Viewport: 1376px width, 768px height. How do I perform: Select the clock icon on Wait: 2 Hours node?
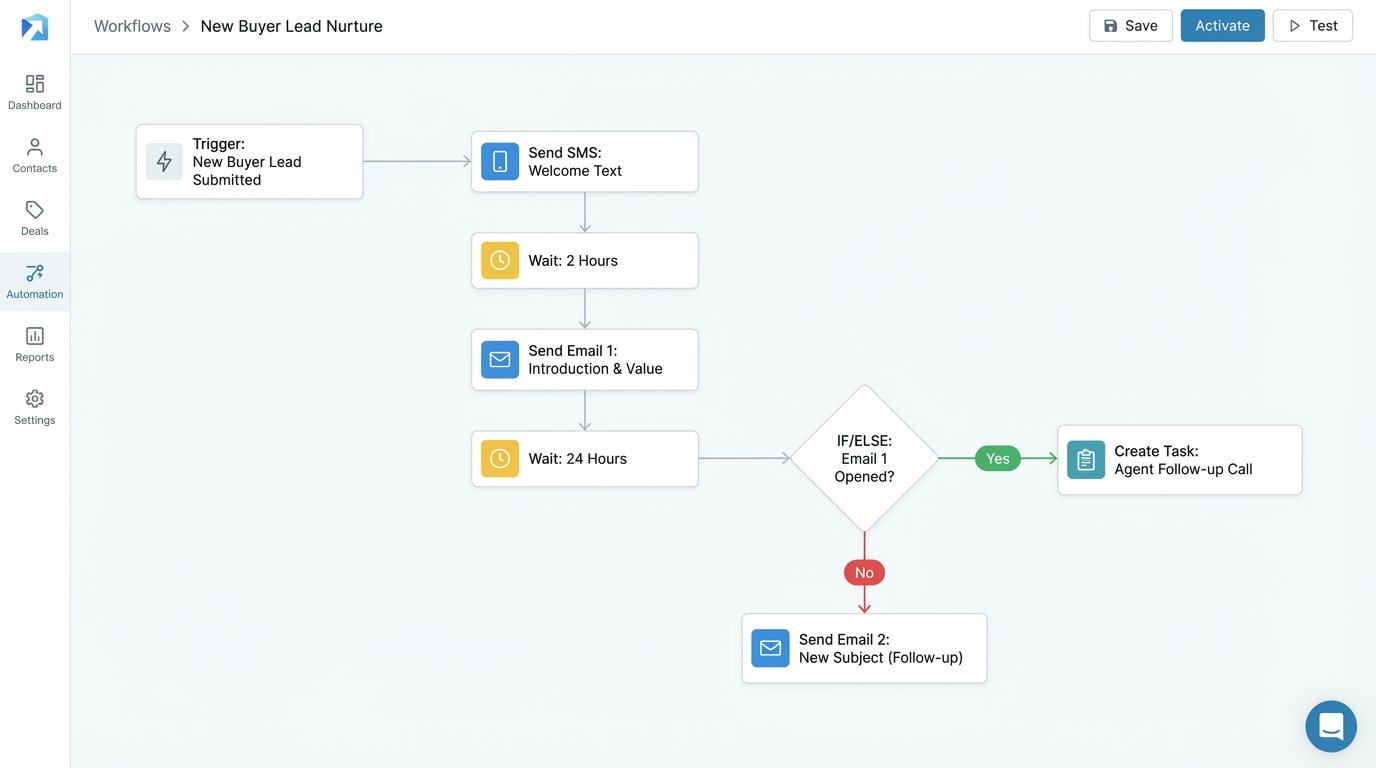coord(499,260)
